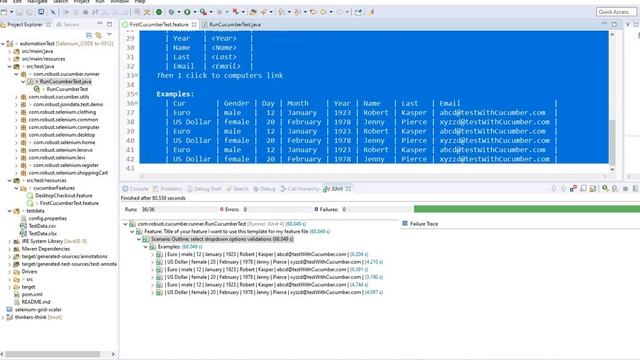Image resolution: width=640 pixels, height=360 pixels.
Task: Click the editor vertical scrollbar thumb
Action: (612, 143)
